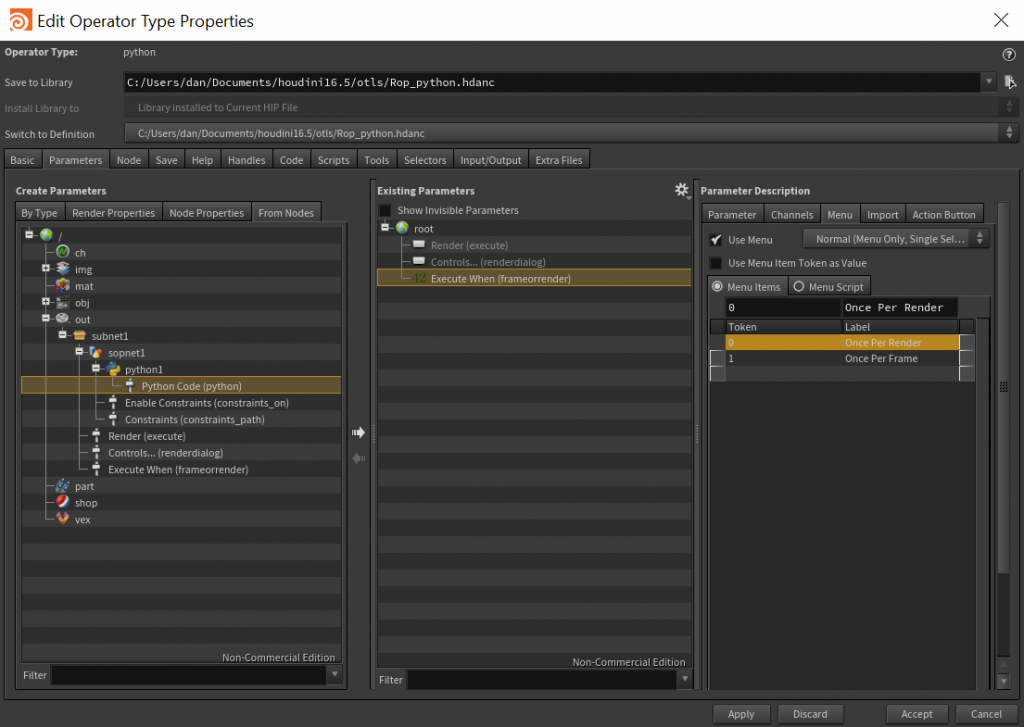This screenshot has width=1024, height=727.
Task: Click the file browse icon beside Save to Library
Action: [x=1010, y=82]
